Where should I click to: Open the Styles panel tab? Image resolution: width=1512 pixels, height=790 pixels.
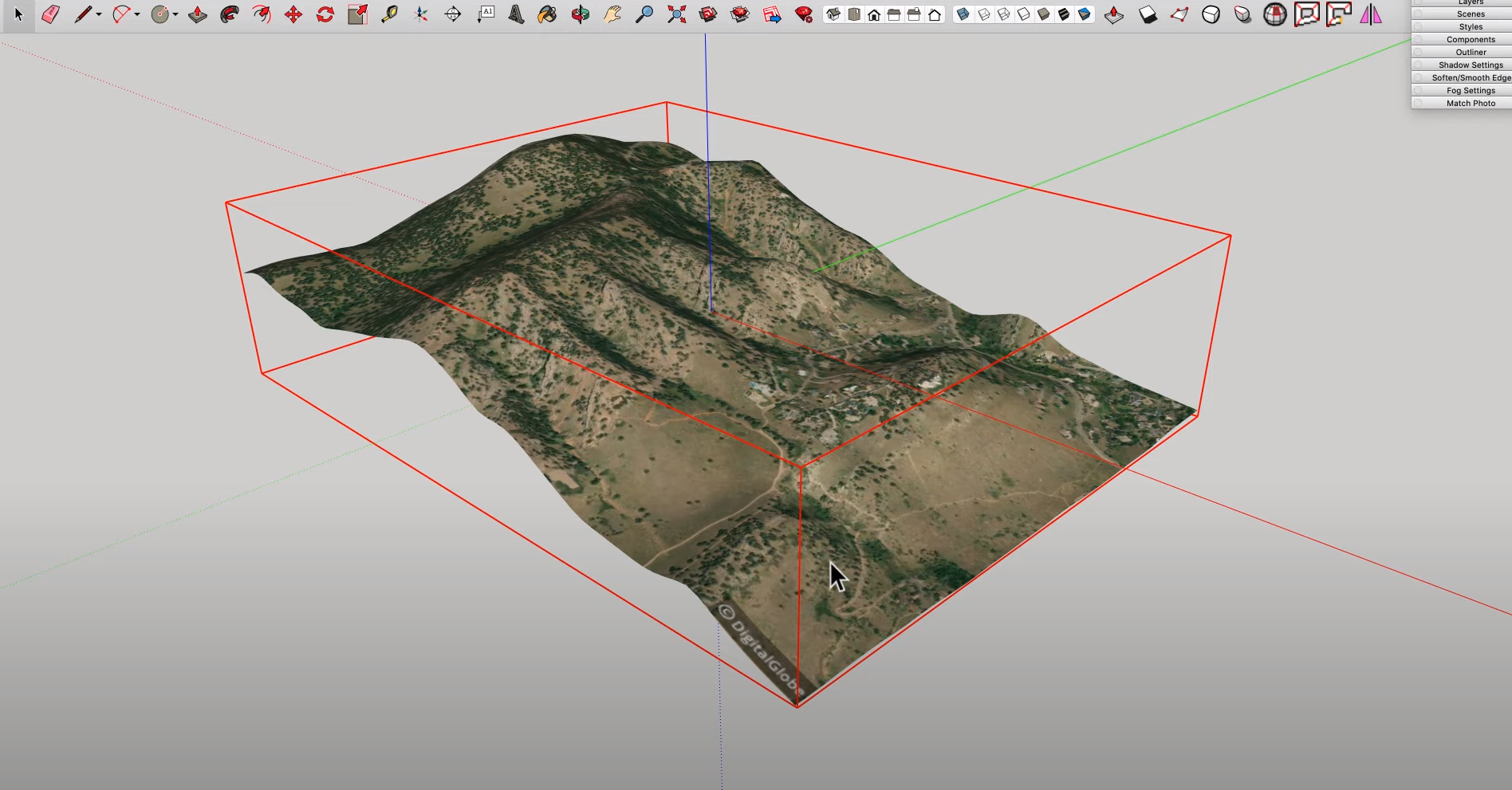coord(1471,27)
